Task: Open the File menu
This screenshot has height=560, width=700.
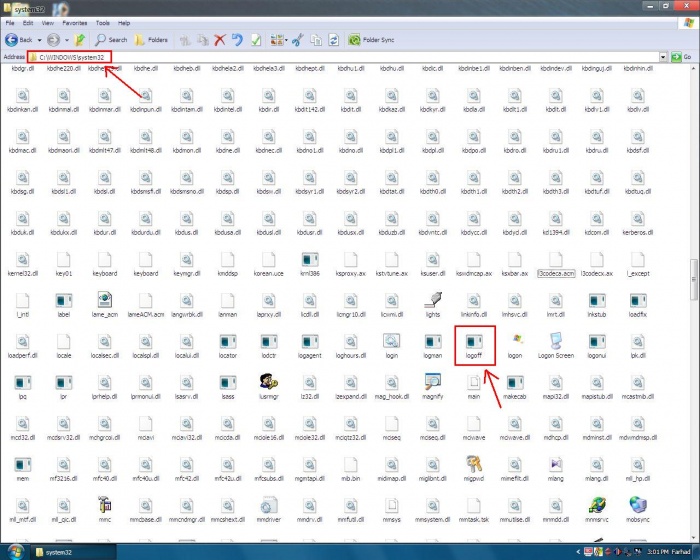Action: click(x=10, y=23)
